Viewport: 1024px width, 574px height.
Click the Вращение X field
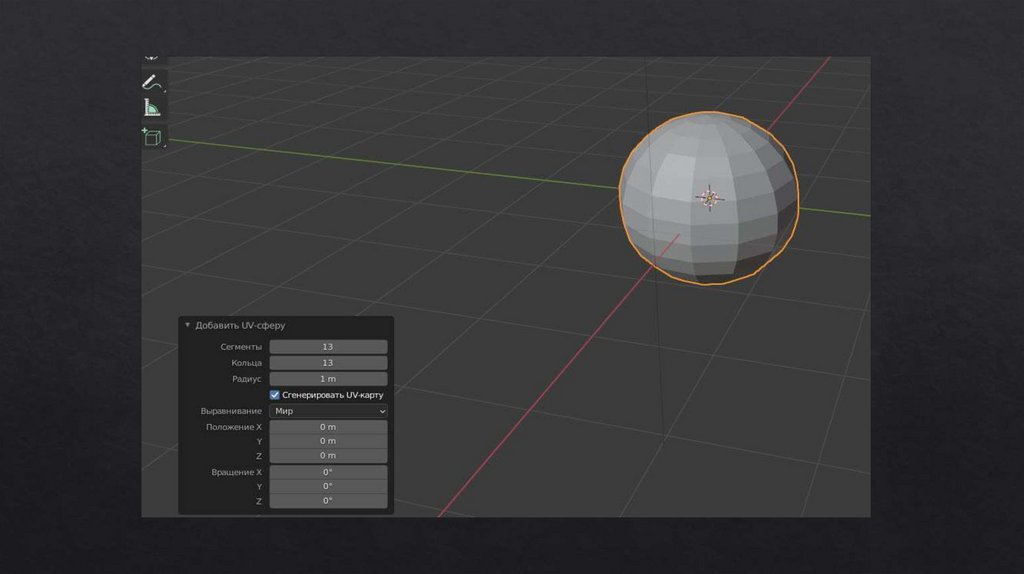328,472
